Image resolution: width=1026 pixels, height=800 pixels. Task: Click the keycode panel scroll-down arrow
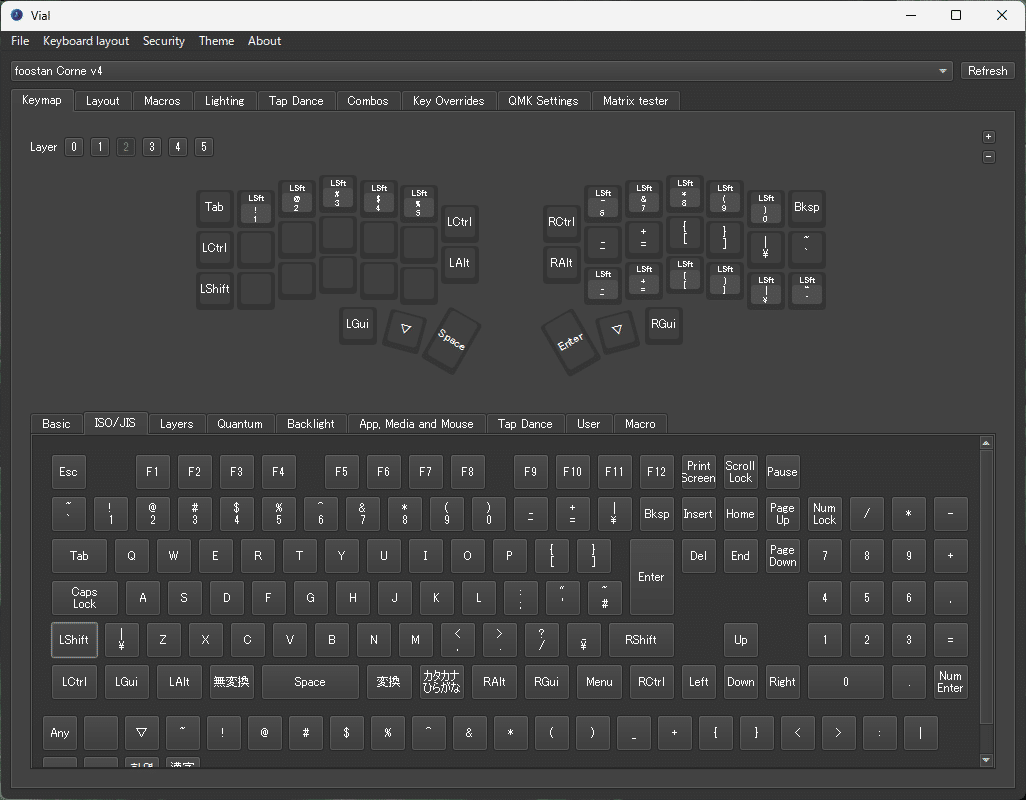[986, 760]
